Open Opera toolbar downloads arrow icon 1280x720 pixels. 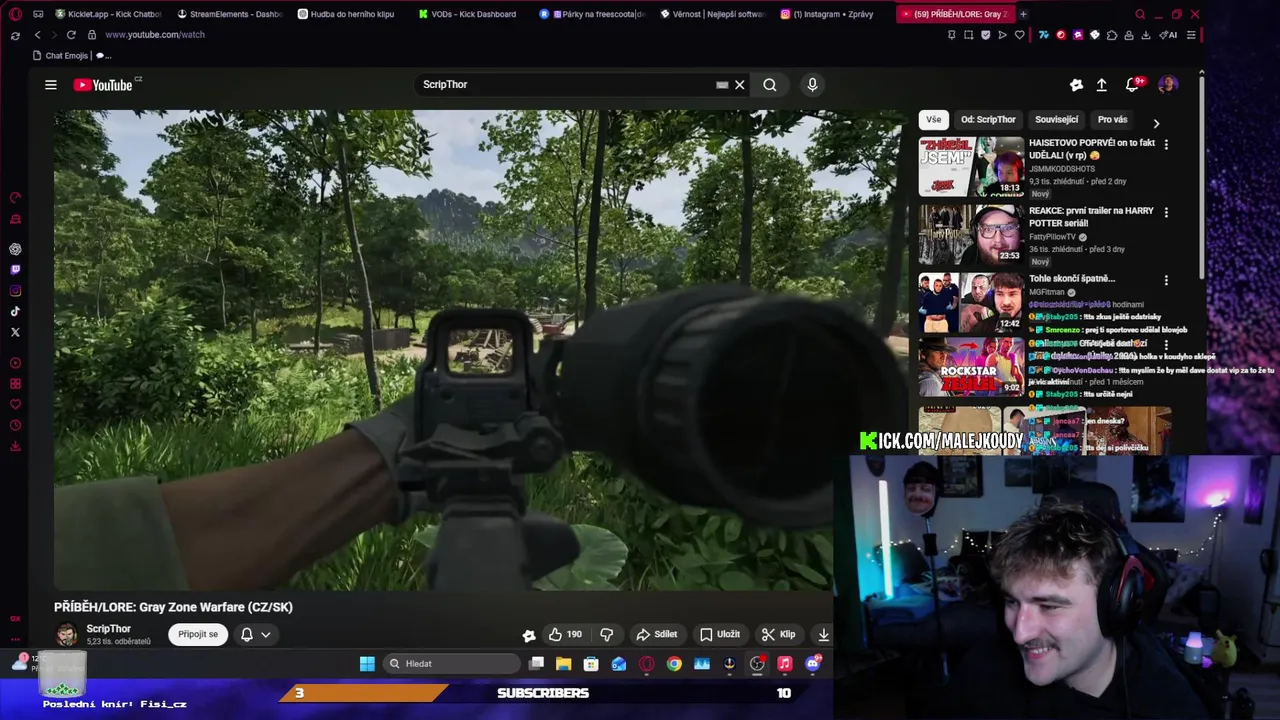(x=1147, y=35)
